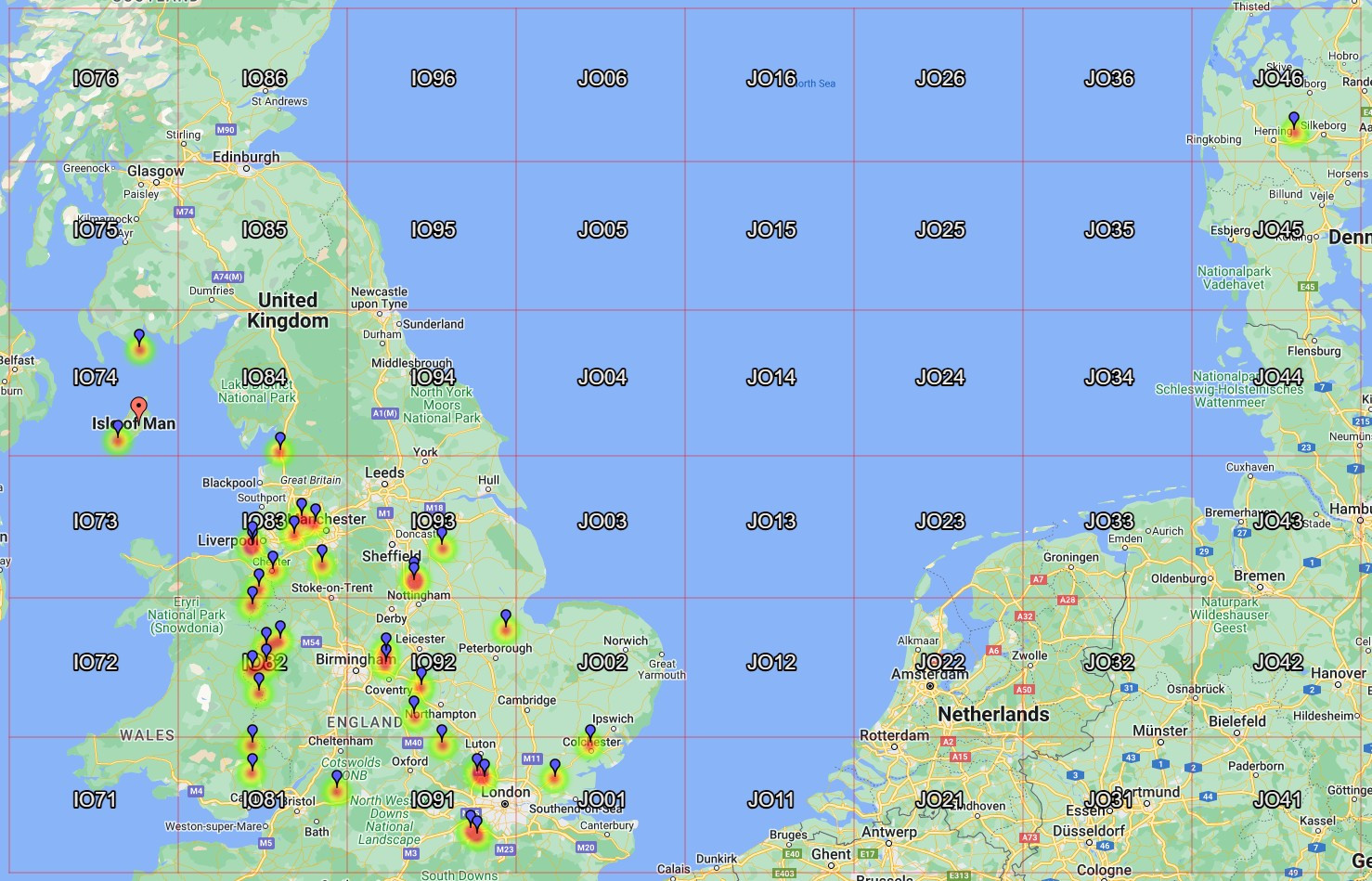Click the JO13 grid square label

(771, 521)
